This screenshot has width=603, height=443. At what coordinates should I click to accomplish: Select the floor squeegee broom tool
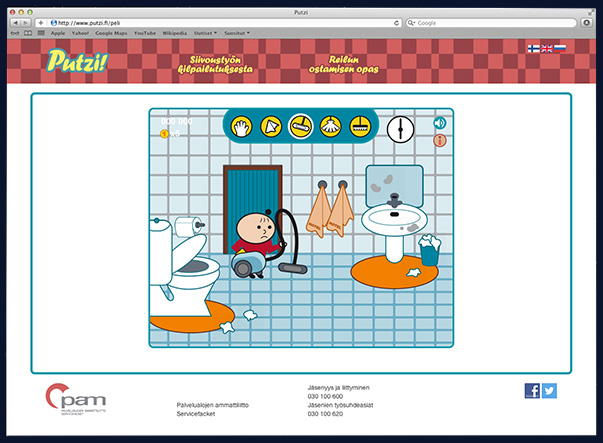pos(357,126)
